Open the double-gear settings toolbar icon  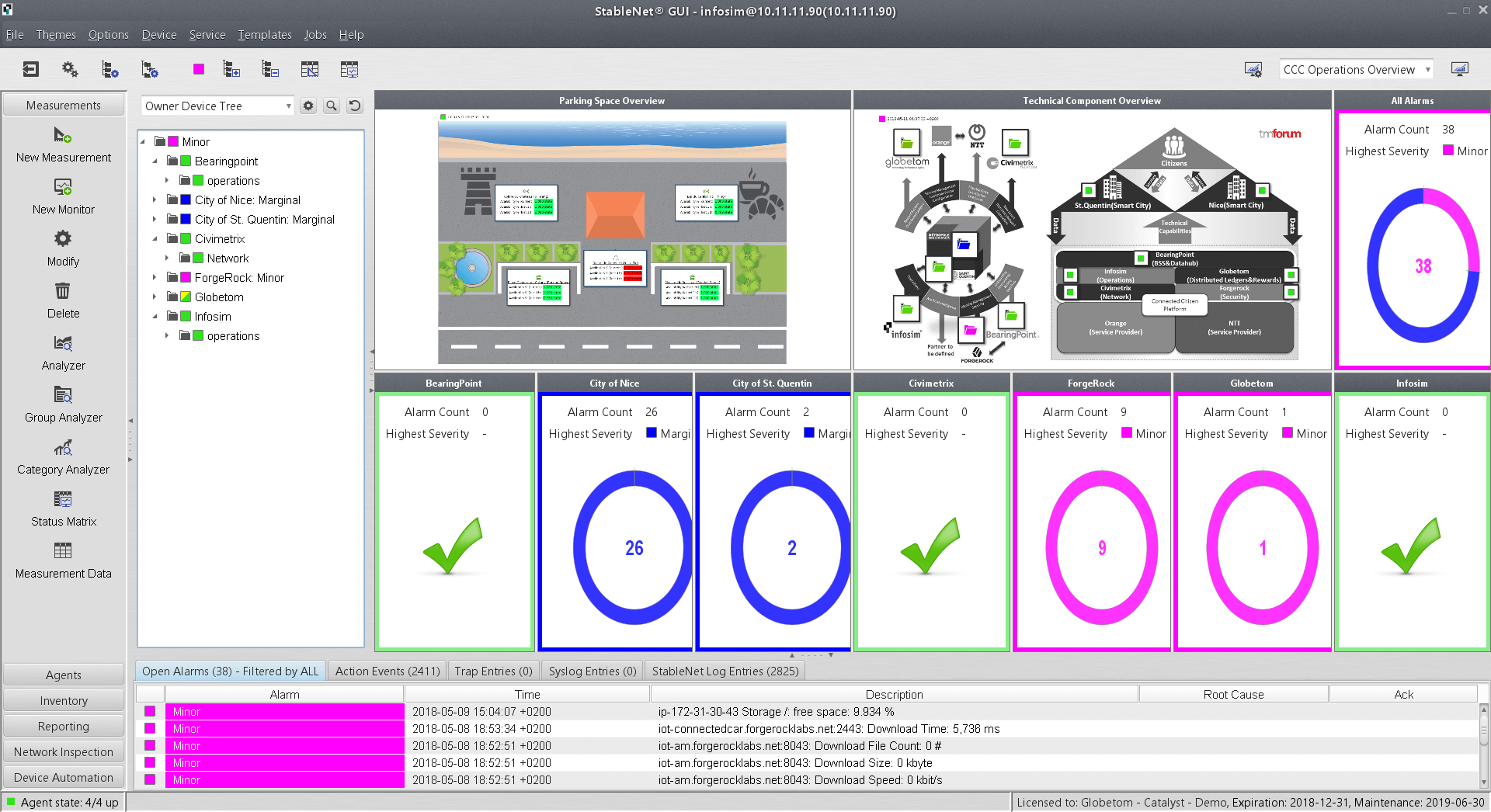point(70,69)
